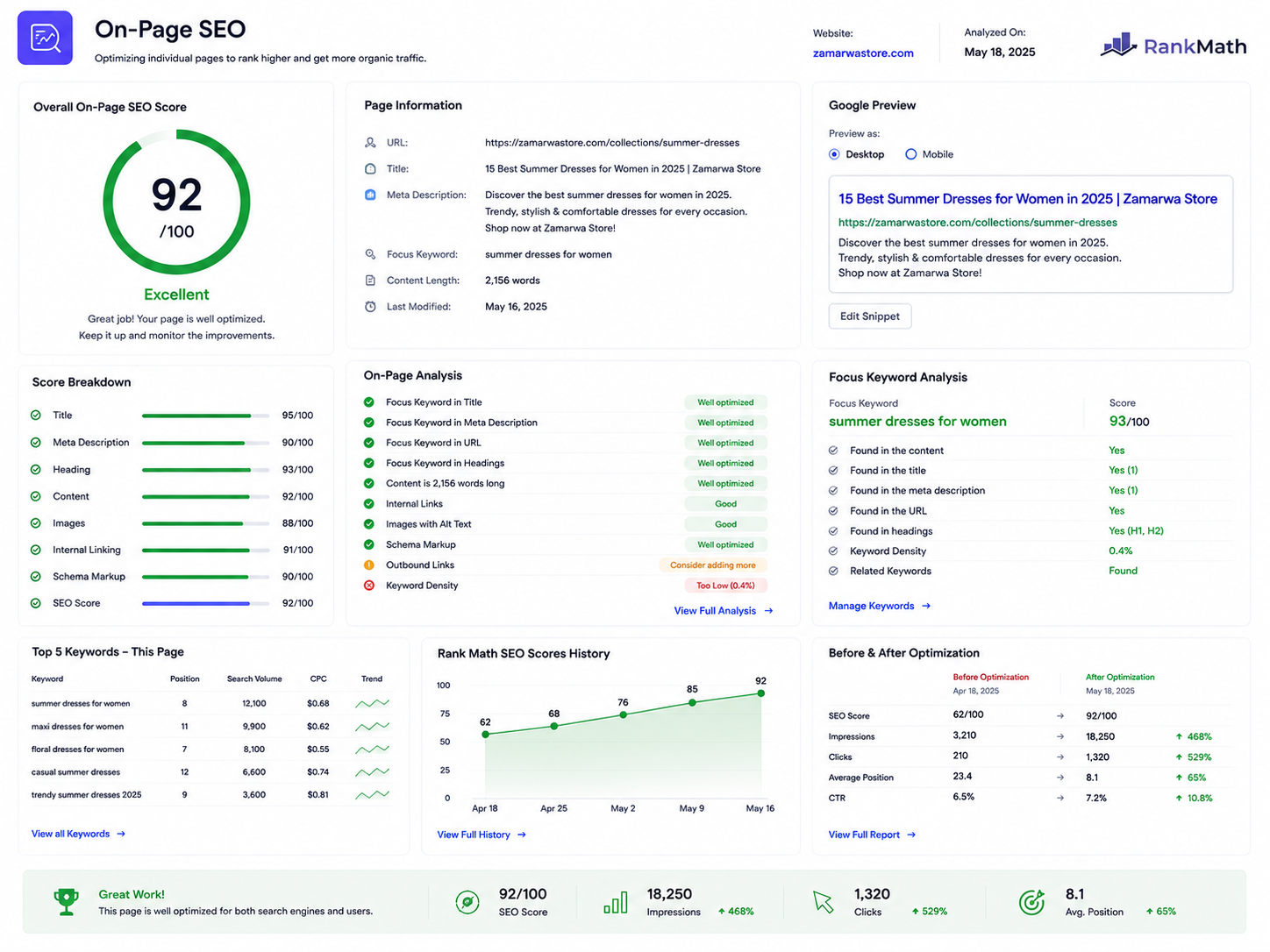The height and width of the screenshot is (952, 1270).
Task: Click the Apr 18 data point labeled 62
Action: (486, 735)
